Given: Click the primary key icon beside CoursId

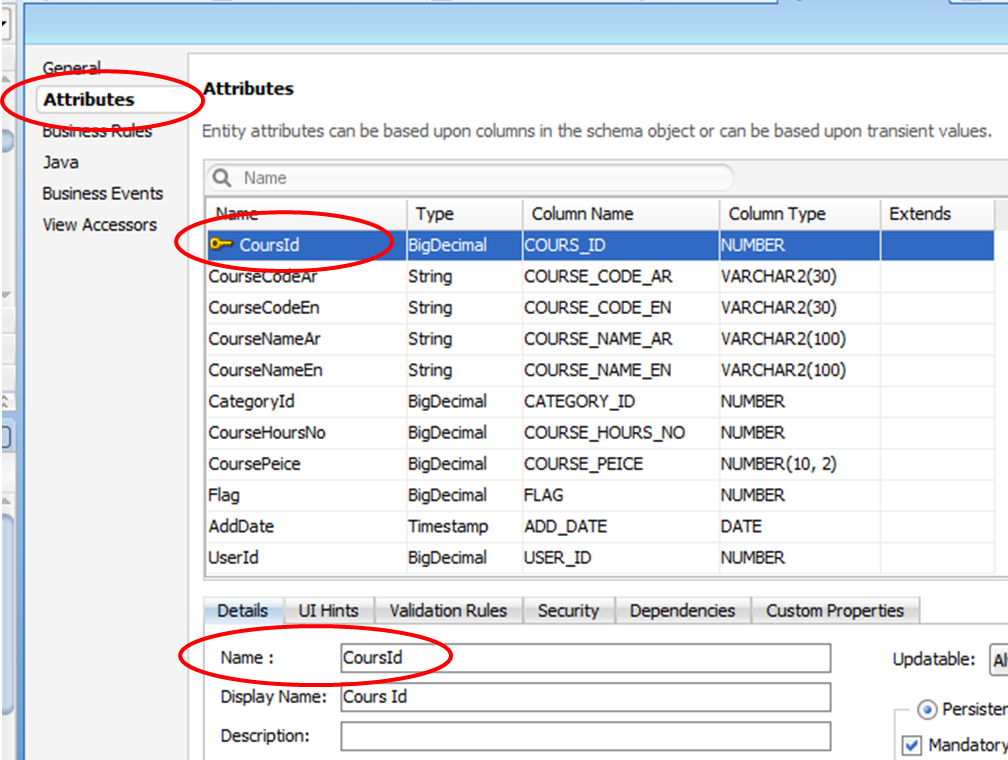Looking at the screenshot, I should (221, 245).
